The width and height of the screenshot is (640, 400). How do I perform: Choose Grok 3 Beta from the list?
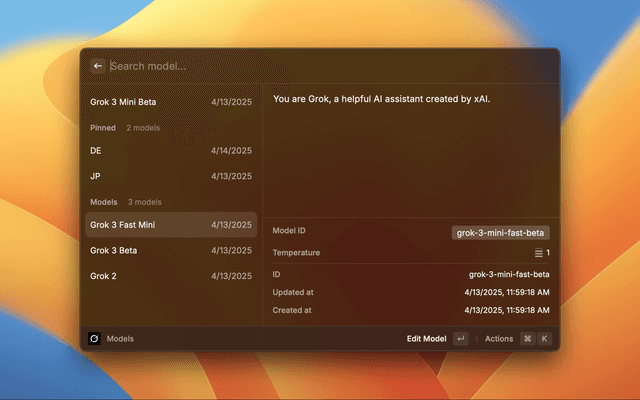pyautogui.click(x=170, y=250)
